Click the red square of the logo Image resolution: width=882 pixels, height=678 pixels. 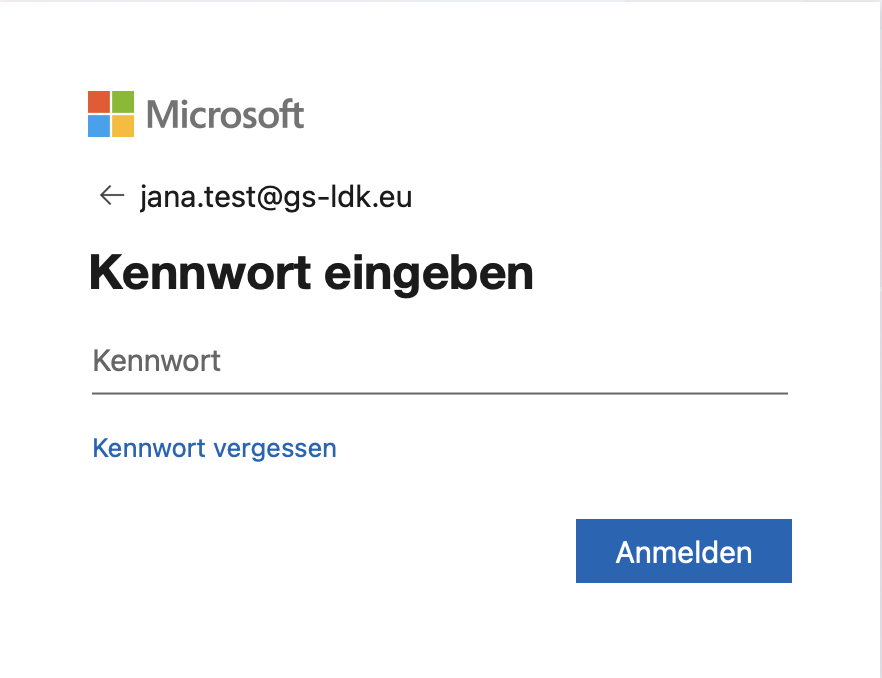(x=98, y=101)
